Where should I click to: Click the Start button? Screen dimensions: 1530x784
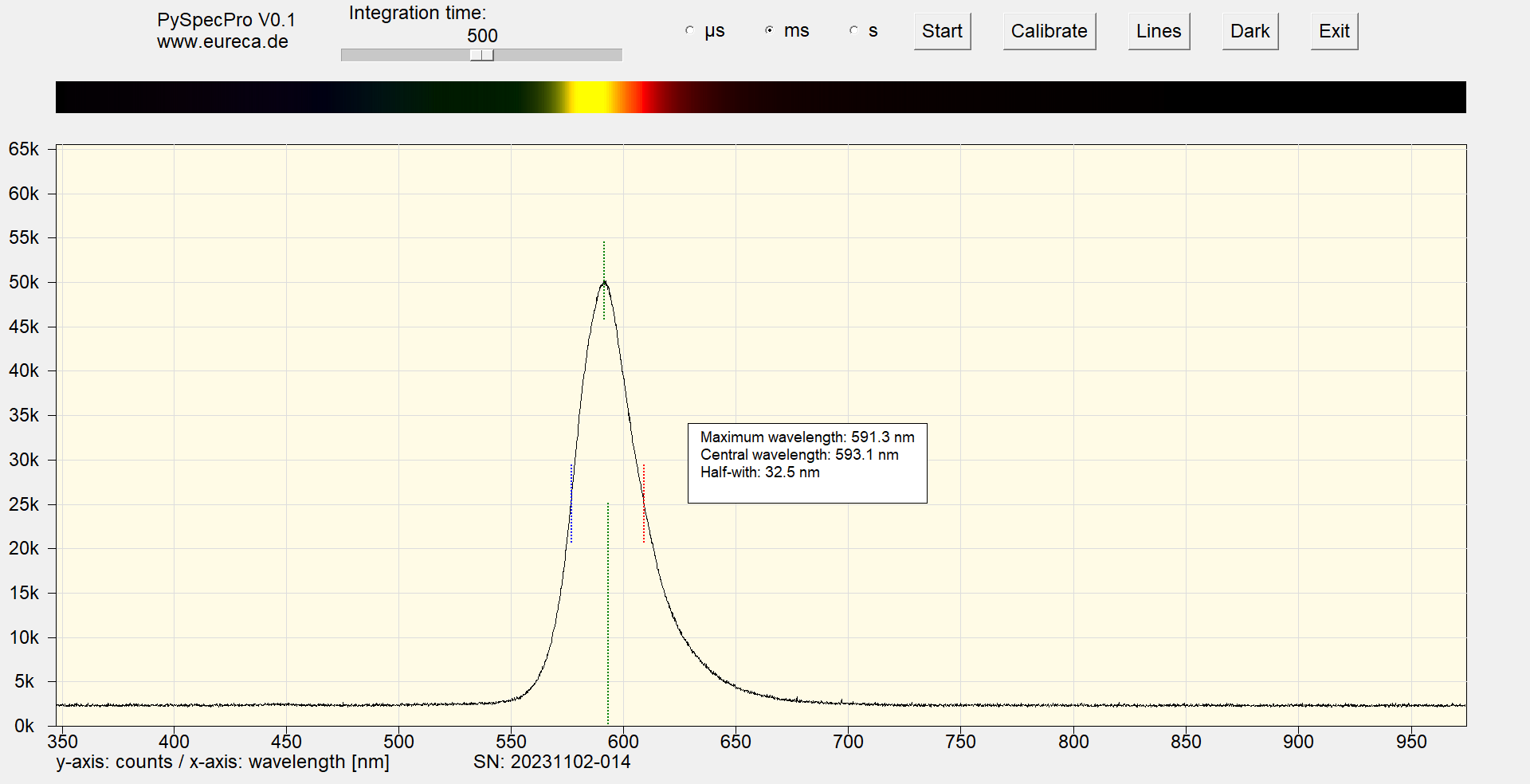942,32
